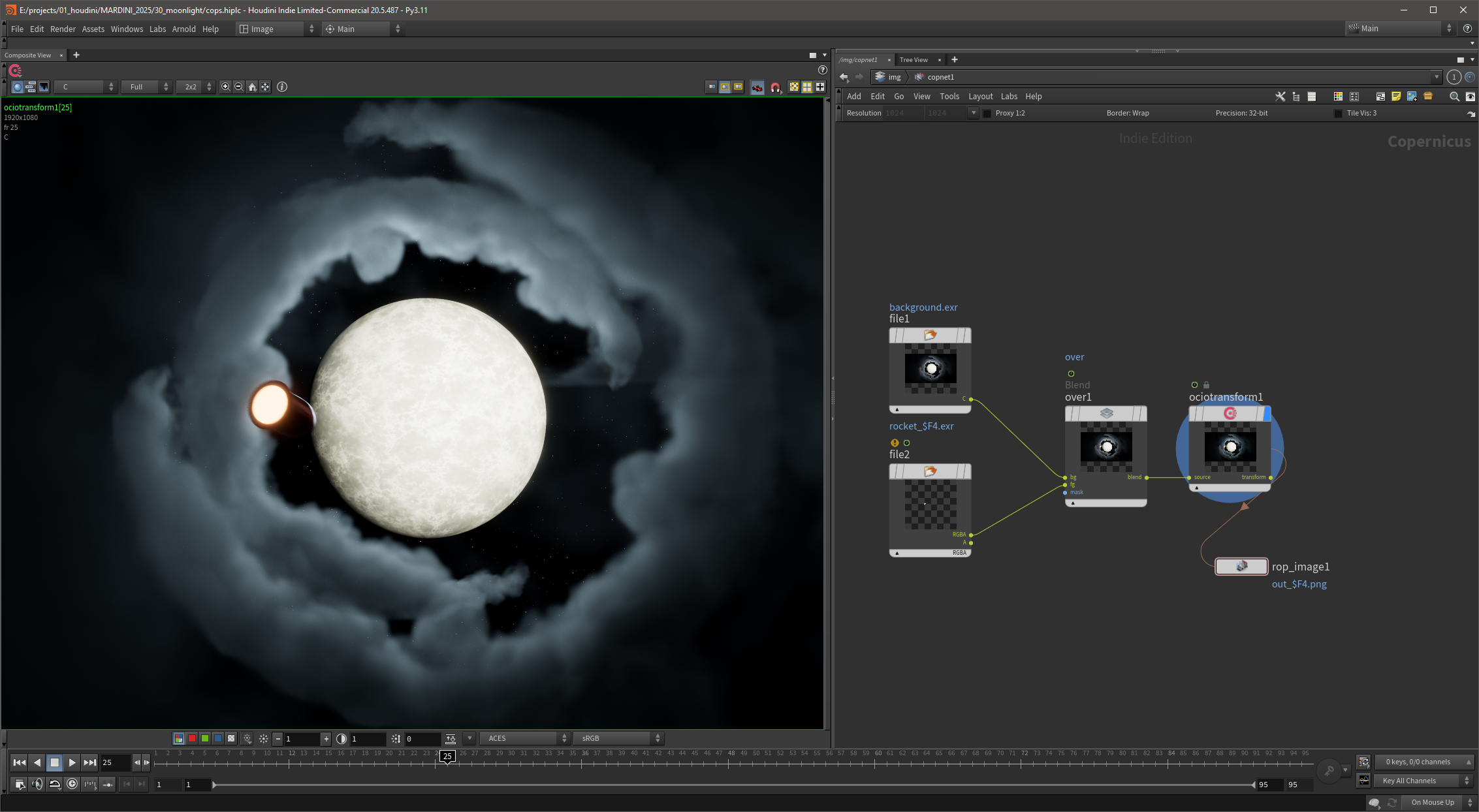The width and height of the screenshot is (1479, 812).
Task: Show the histogram display icon
Action: coord(44,87)
